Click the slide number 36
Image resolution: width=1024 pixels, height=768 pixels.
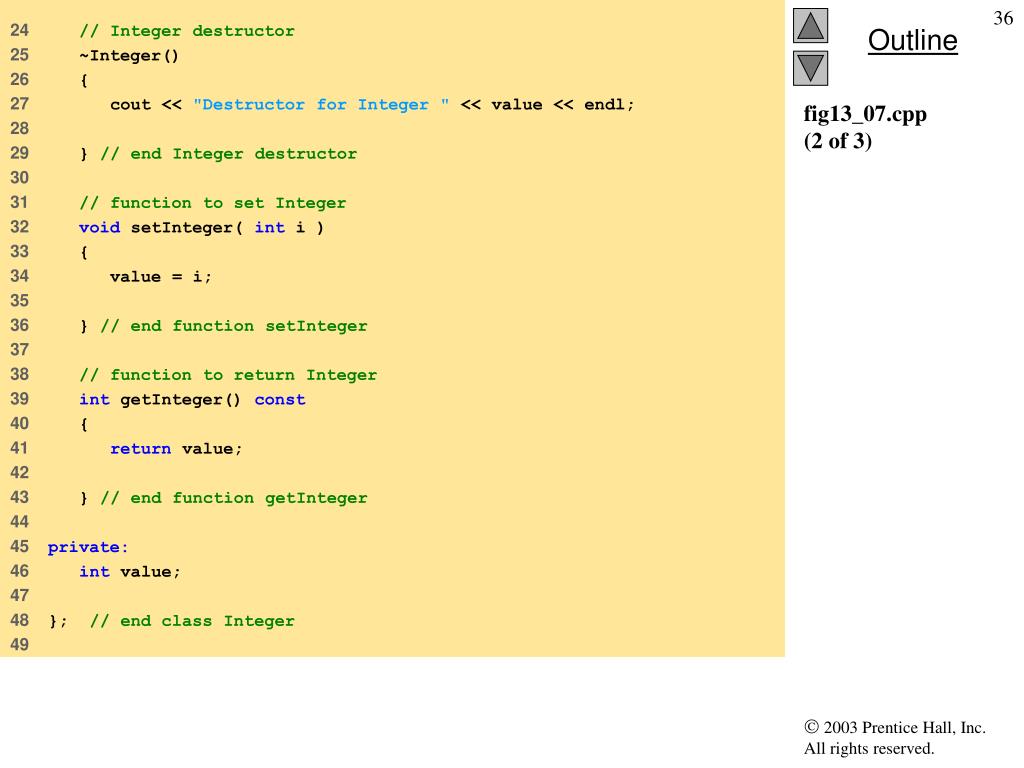1003,18
